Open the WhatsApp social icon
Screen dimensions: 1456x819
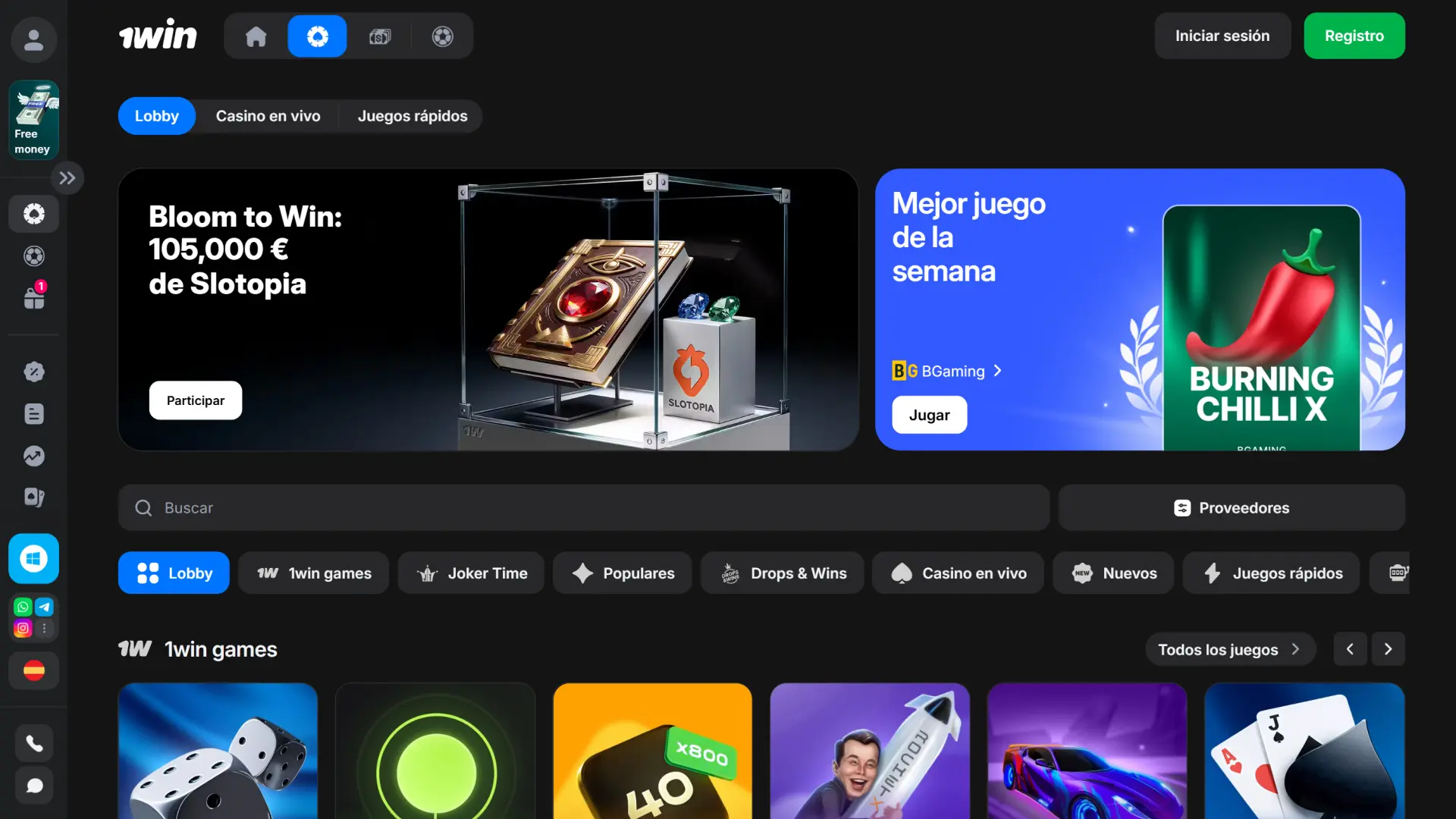(23, 607)
